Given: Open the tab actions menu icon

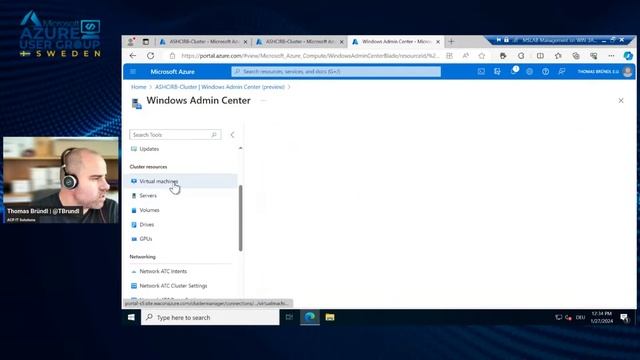Looking at the screenshot, I should tap(146, 42).
